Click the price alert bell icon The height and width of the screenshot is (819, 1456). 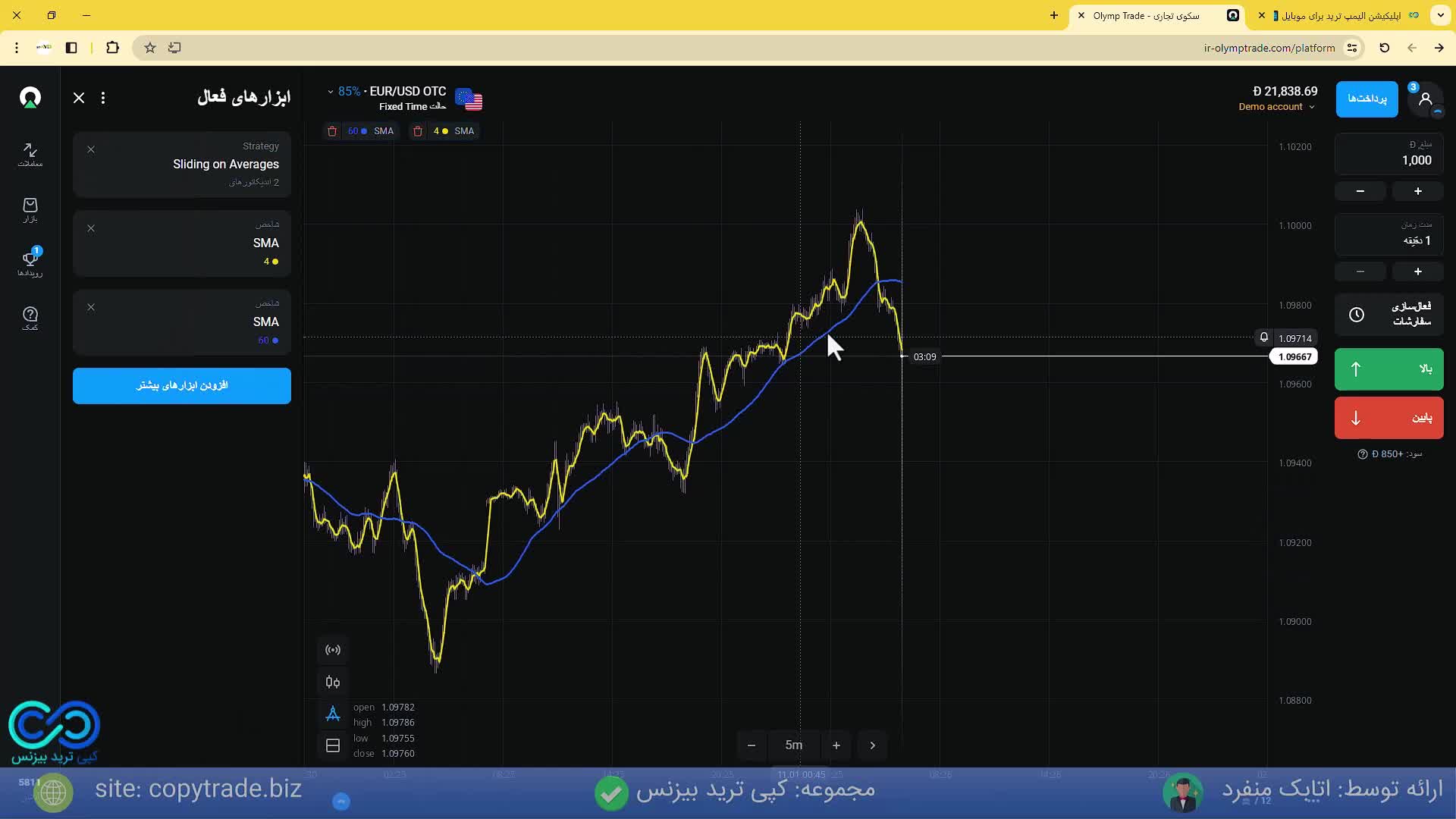1263,338
